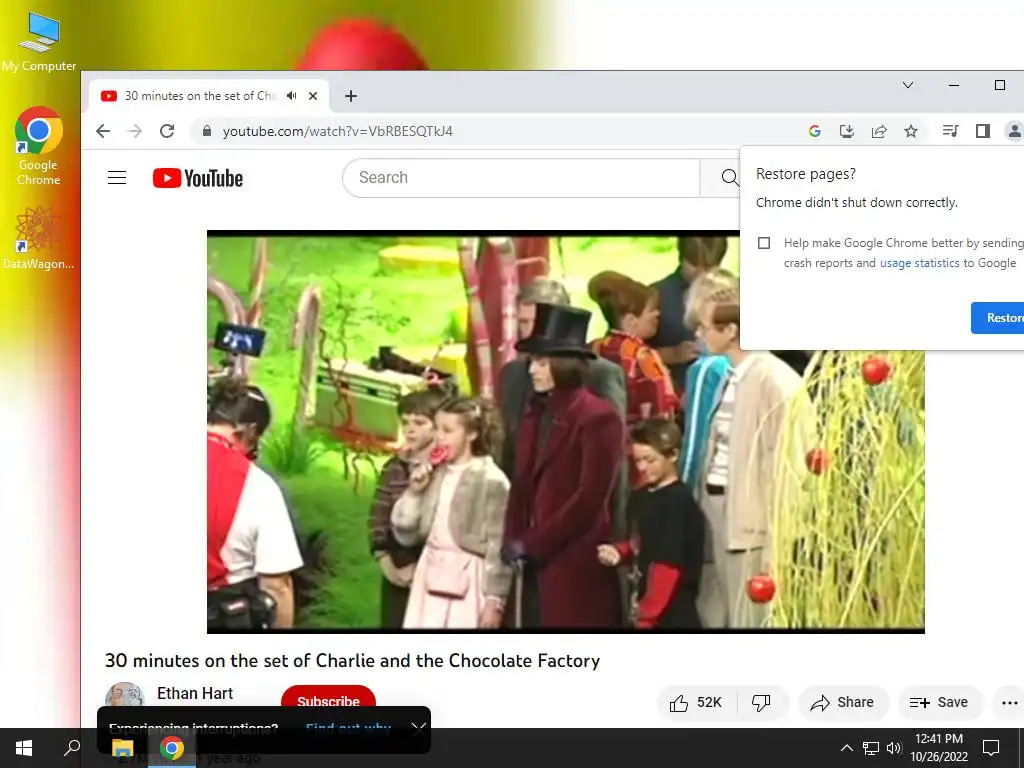Bookmark this tab with the star icon
The width and height of the screenshot is (1024, 768).
click(x=911, y=131)
